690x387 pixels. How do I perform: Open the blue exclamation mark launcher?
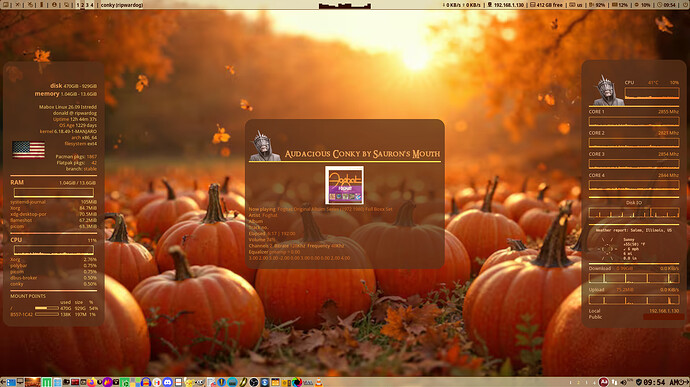[x=221, y=382]
